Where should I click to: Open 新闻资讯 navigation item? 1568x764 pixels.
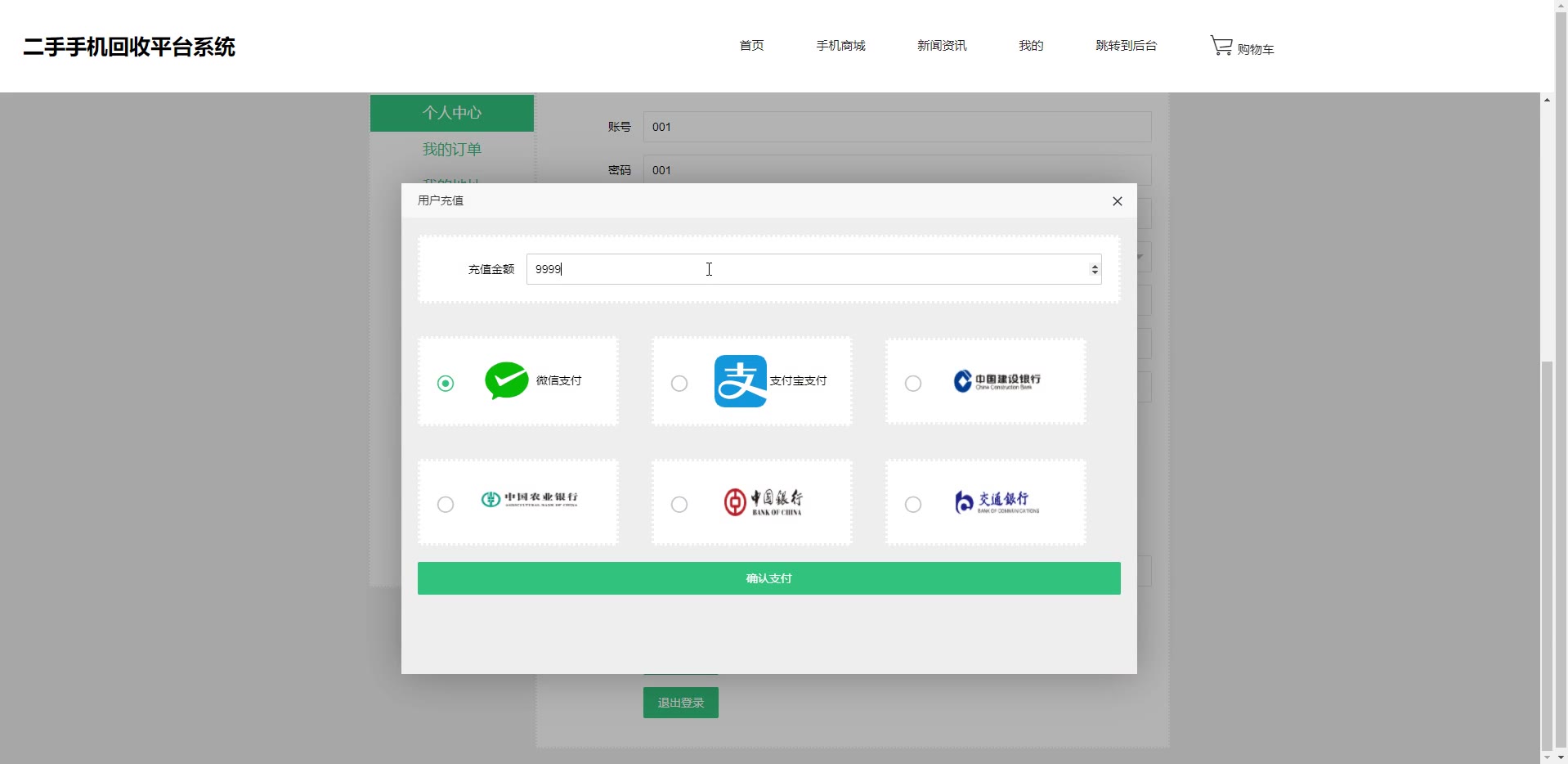click(942, 46)
